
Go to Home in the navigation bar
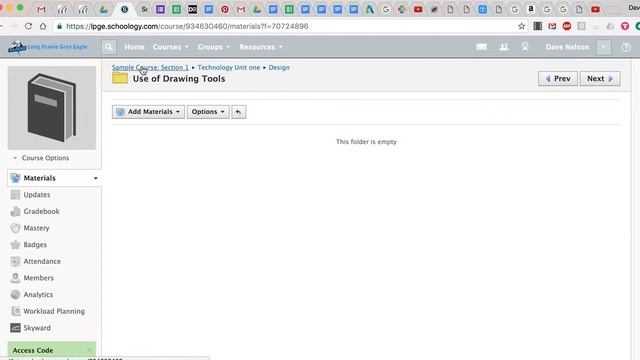click(x=134, y=47)
